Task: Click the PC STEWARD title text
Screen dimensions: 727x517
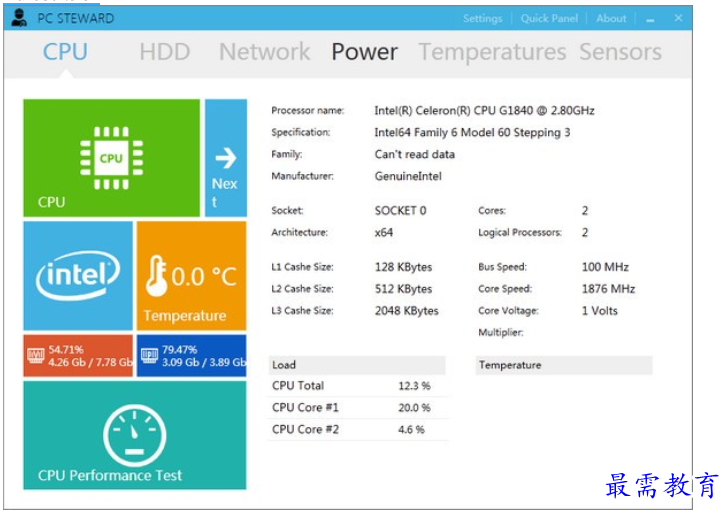Action: (76, 19)
